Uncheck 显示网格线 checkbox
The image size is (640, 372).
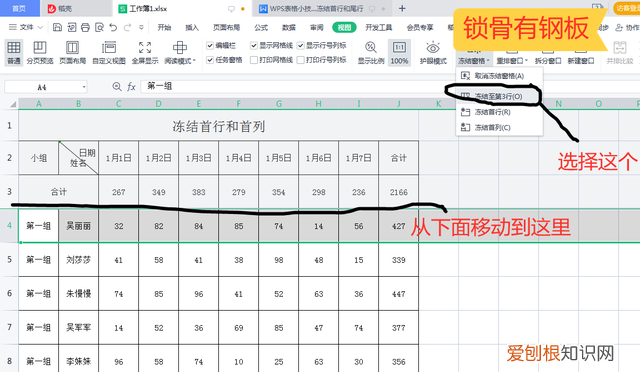(253, 45)
